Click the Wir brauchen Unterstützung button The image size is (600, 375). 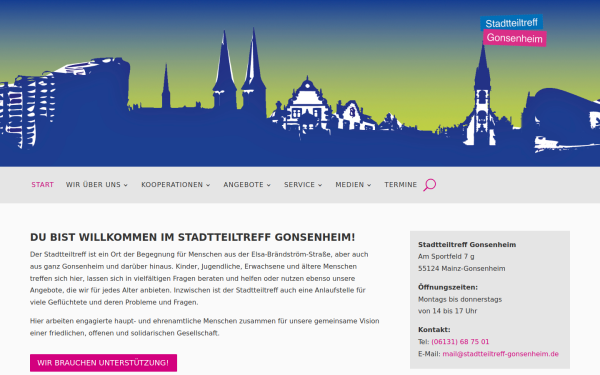pyautogui.click(x=103, y=363)
